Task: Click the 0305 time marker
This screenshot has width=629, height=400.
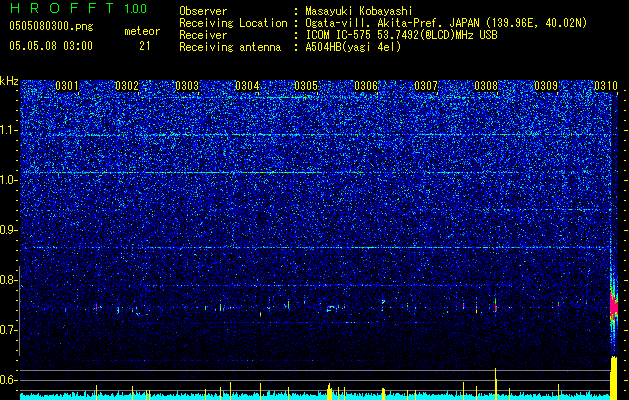Action: 306,86
